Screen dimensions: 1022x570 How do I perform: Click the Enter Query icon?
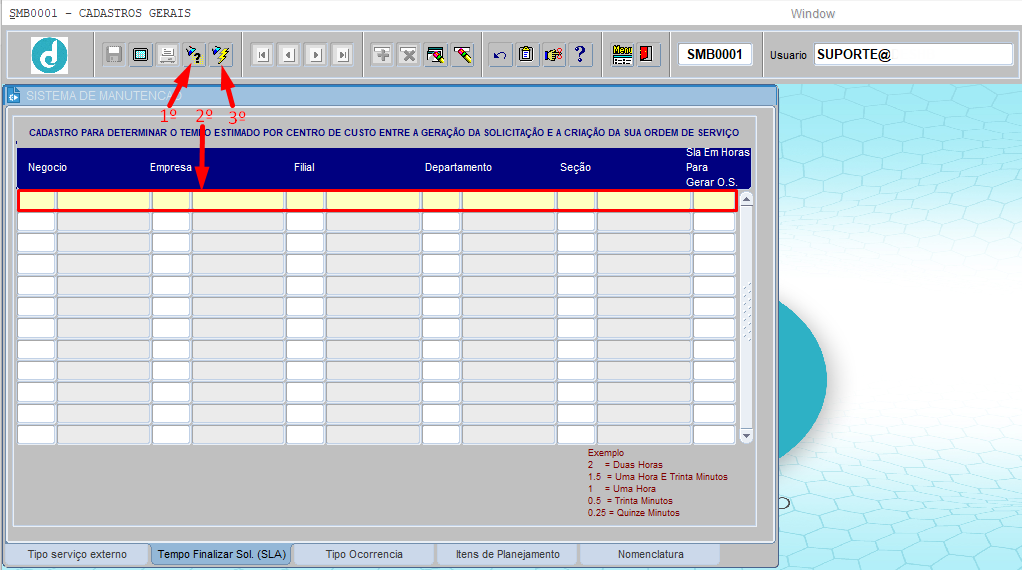[194, 55]
